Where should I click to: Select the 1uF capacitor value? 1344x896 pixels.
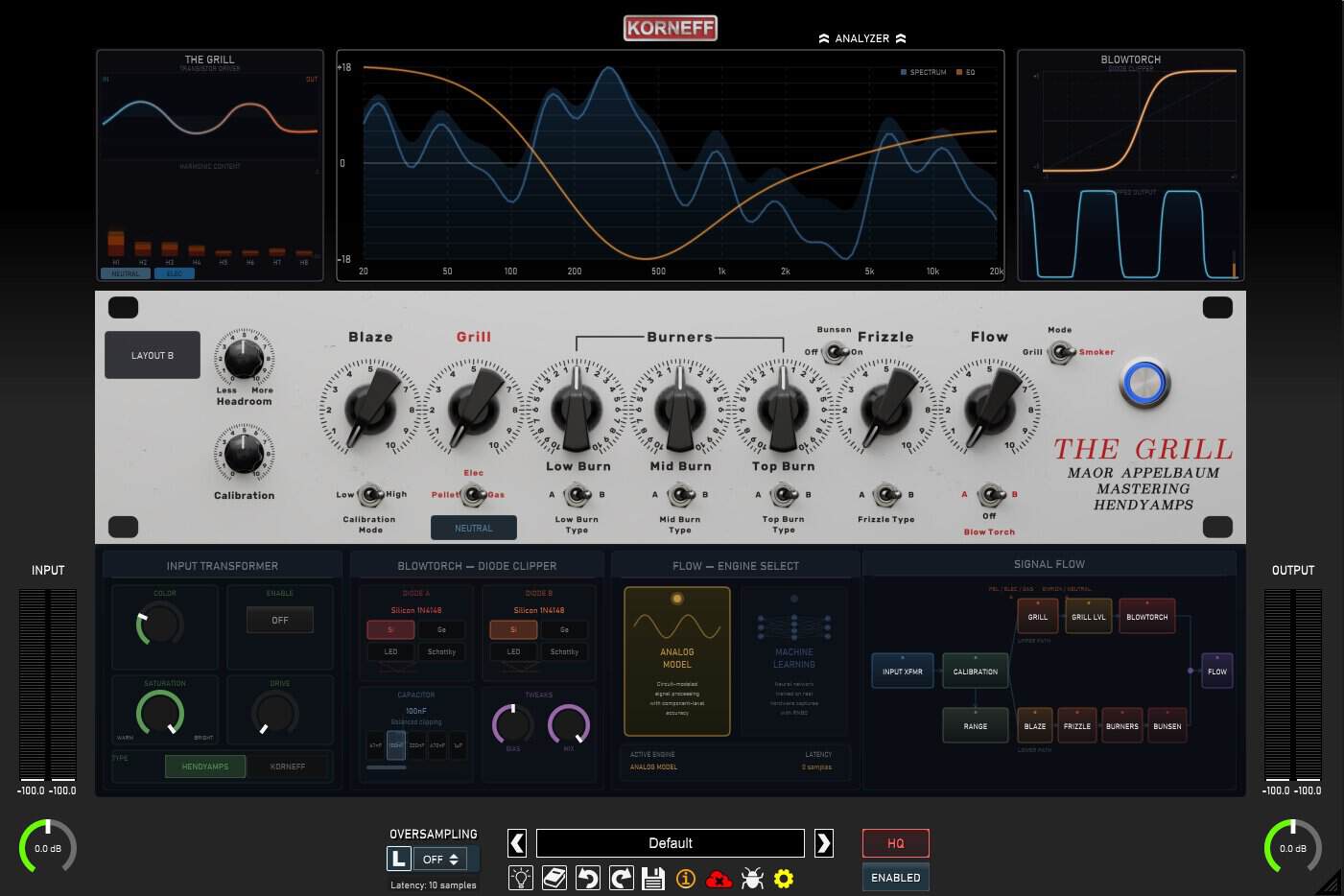click(458, 745)
